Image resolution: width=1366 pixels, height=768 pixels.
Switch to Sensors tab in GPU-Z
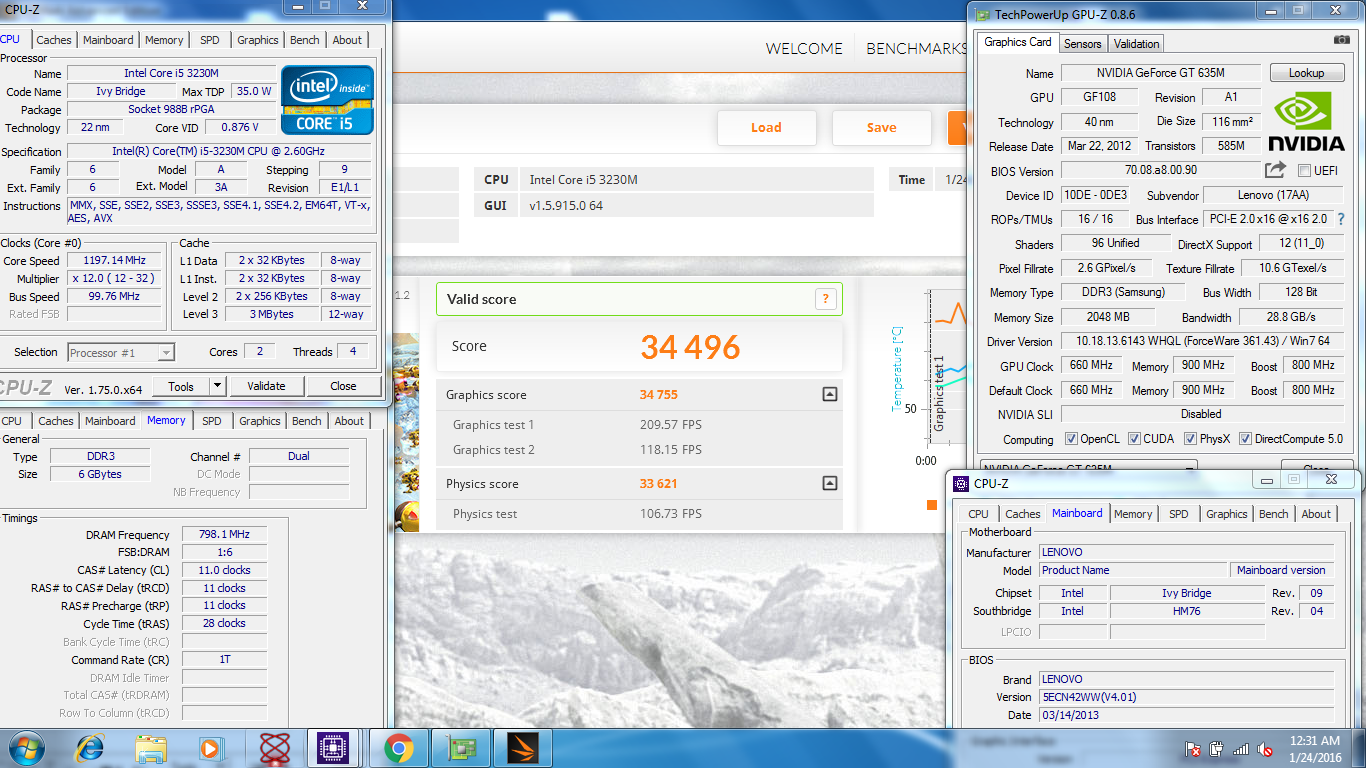tap(1082, 44)
